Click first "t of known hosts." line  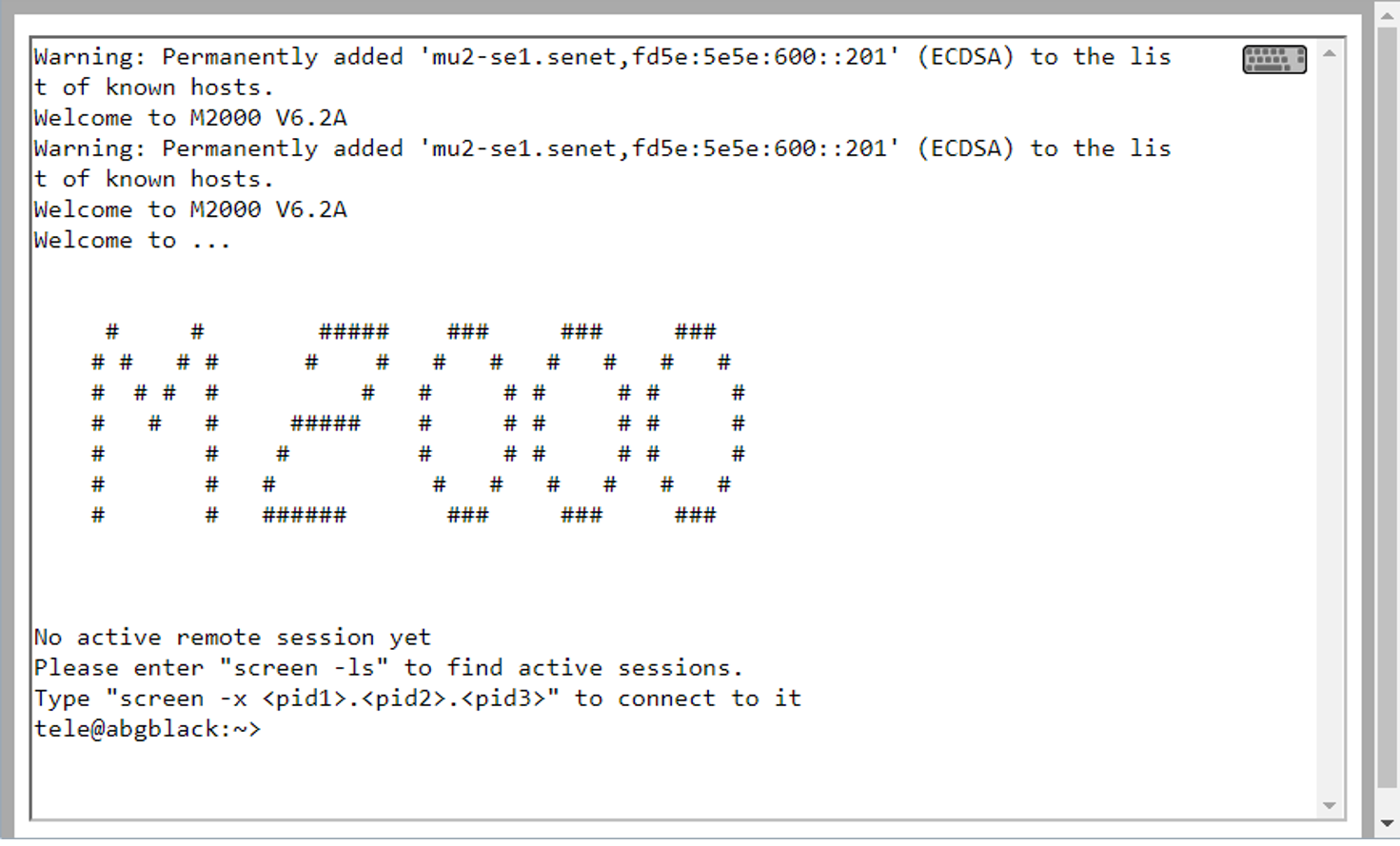[153, 88]
